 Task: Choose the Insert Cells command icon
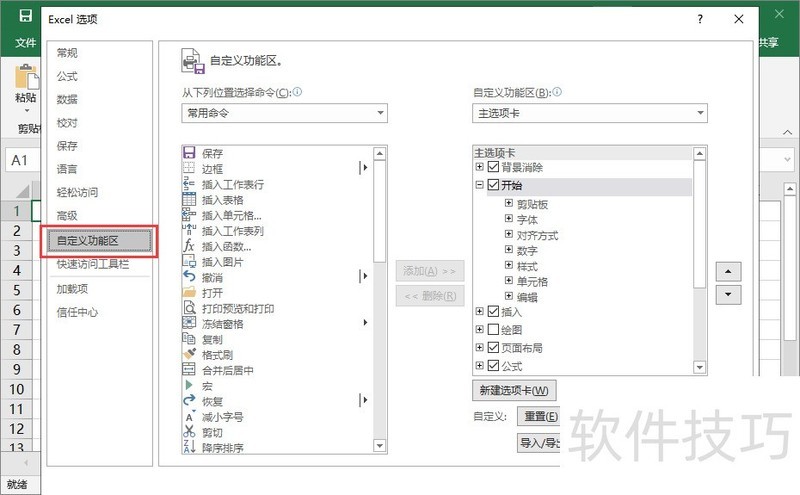coord(189,214)
